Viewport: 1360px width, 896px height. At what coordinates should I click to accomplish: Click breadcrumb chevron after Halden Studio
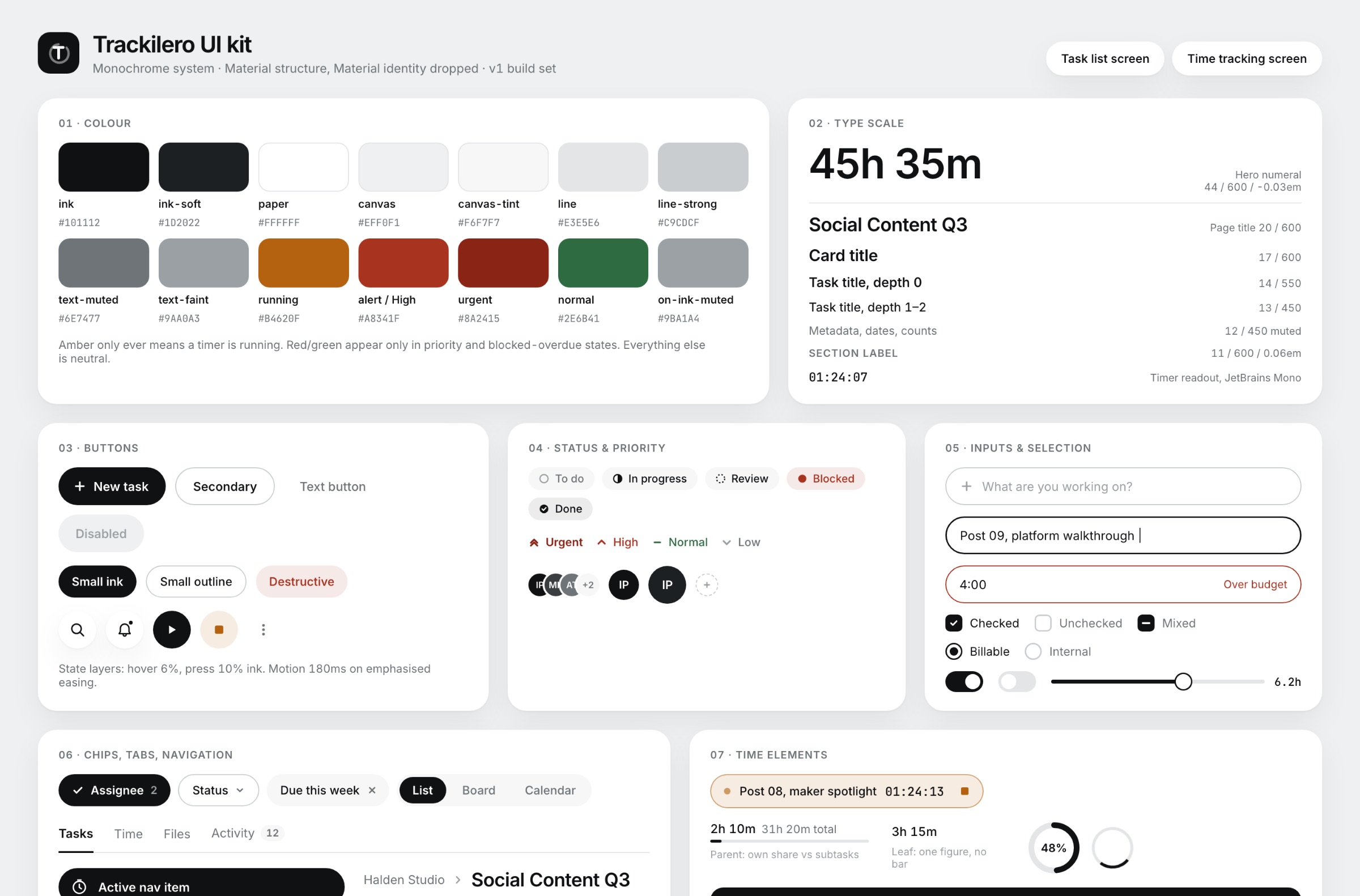click(458, 880)
